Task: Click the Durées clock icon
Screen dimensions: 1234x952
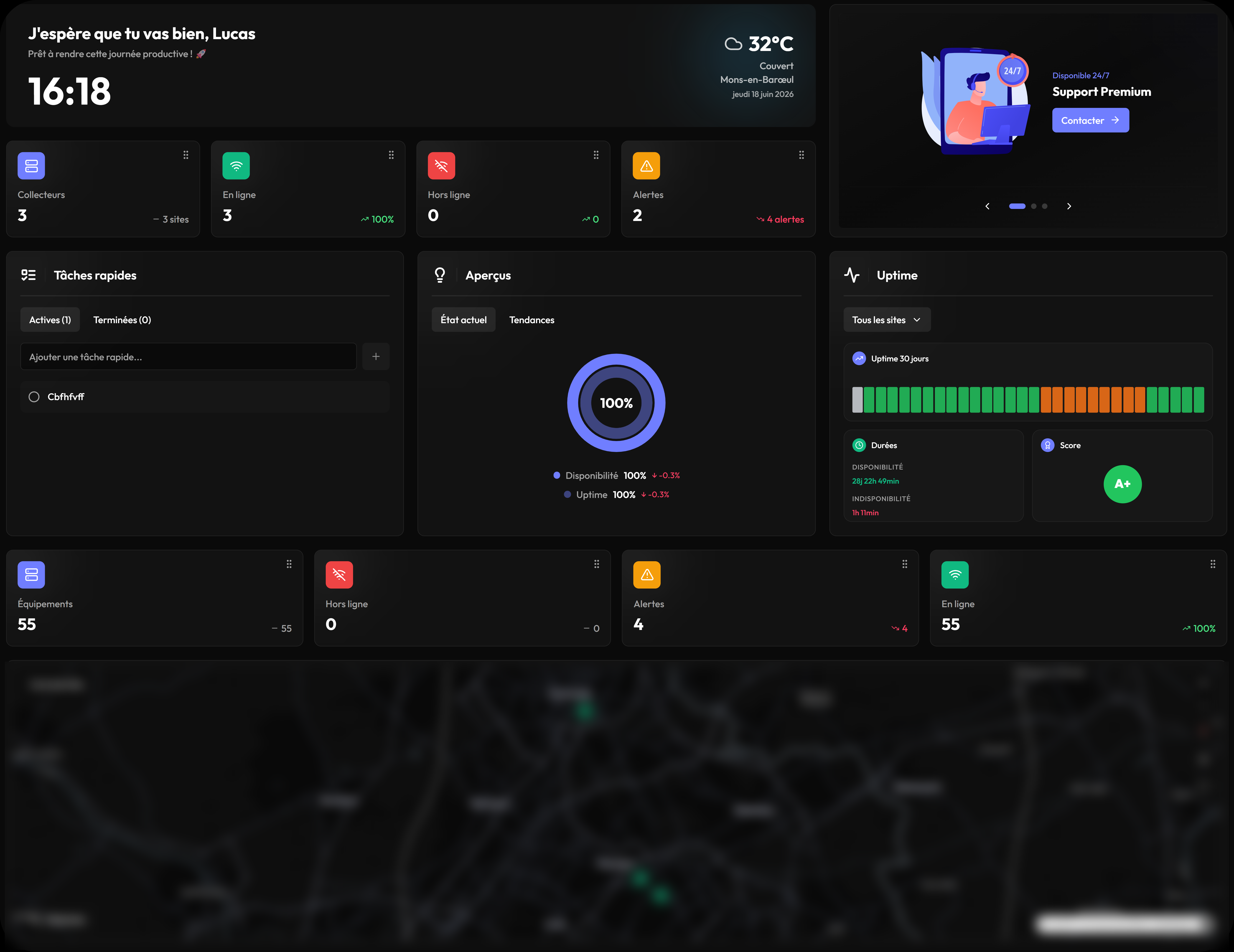Action: [859, 445]
